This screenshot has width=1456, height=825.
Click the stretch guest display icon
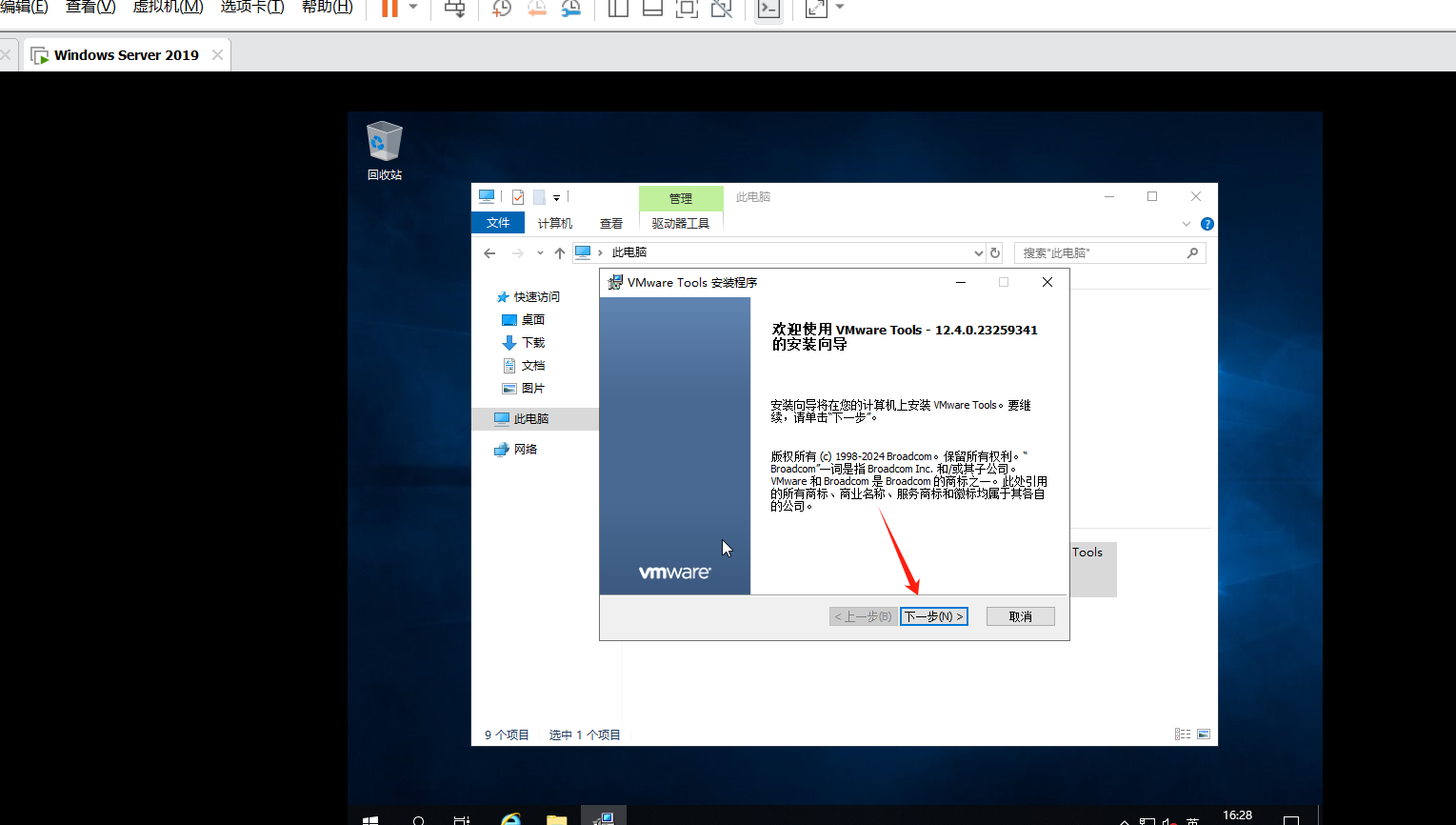pos(816,9)
